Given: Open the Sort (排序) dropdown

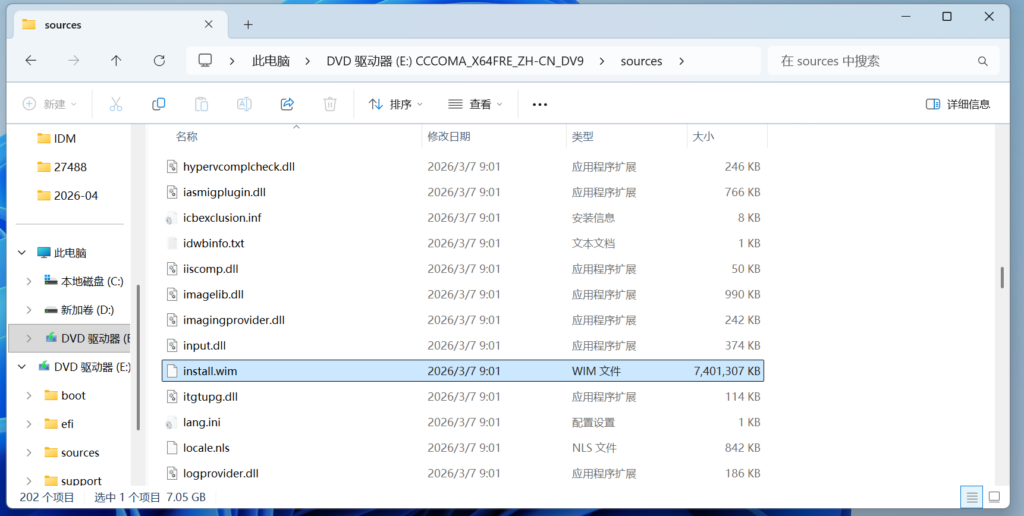Looking at the screenshot, I should tap(396, 104).
